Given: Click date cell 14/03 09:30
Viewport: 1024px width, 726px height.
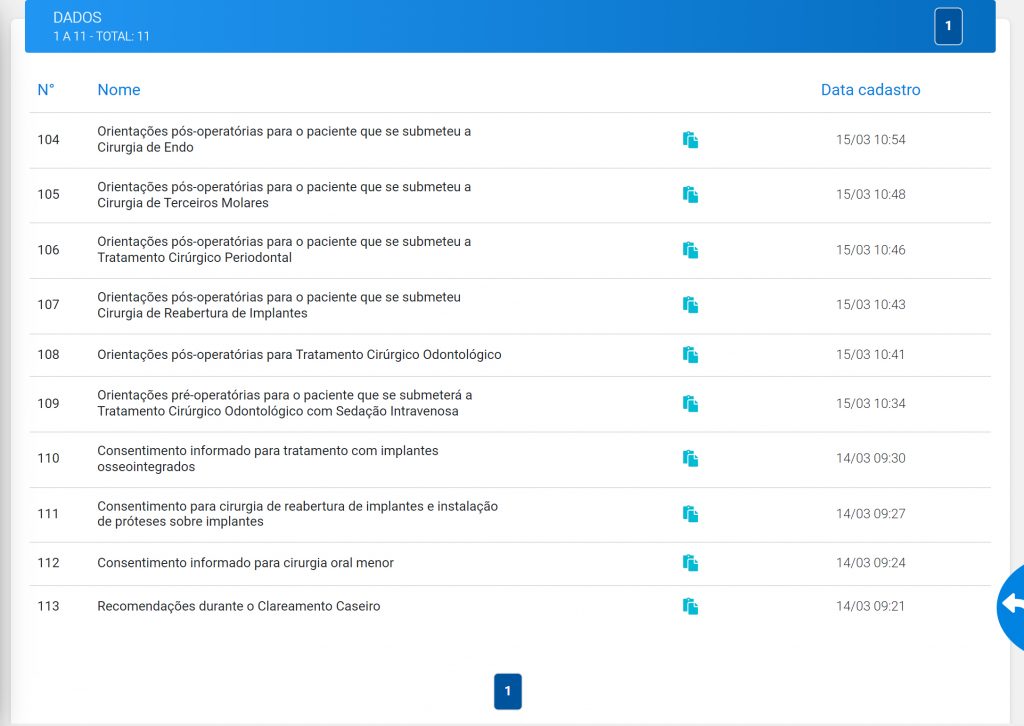Looking at the screenshot, I should [x=871, y=458].
